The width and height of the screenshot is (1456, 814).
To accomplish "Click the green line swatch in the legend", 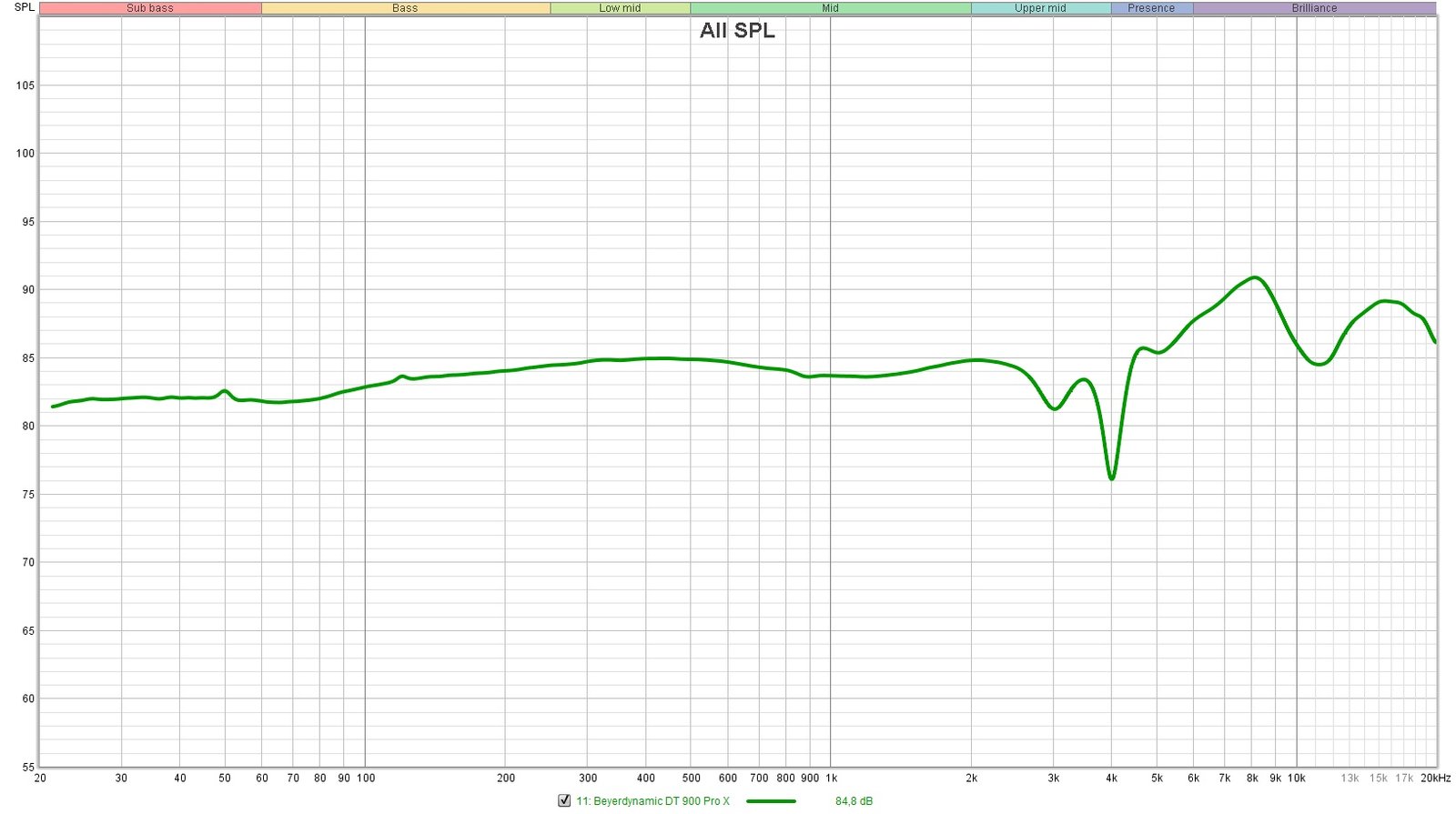I will pos(770,801).
